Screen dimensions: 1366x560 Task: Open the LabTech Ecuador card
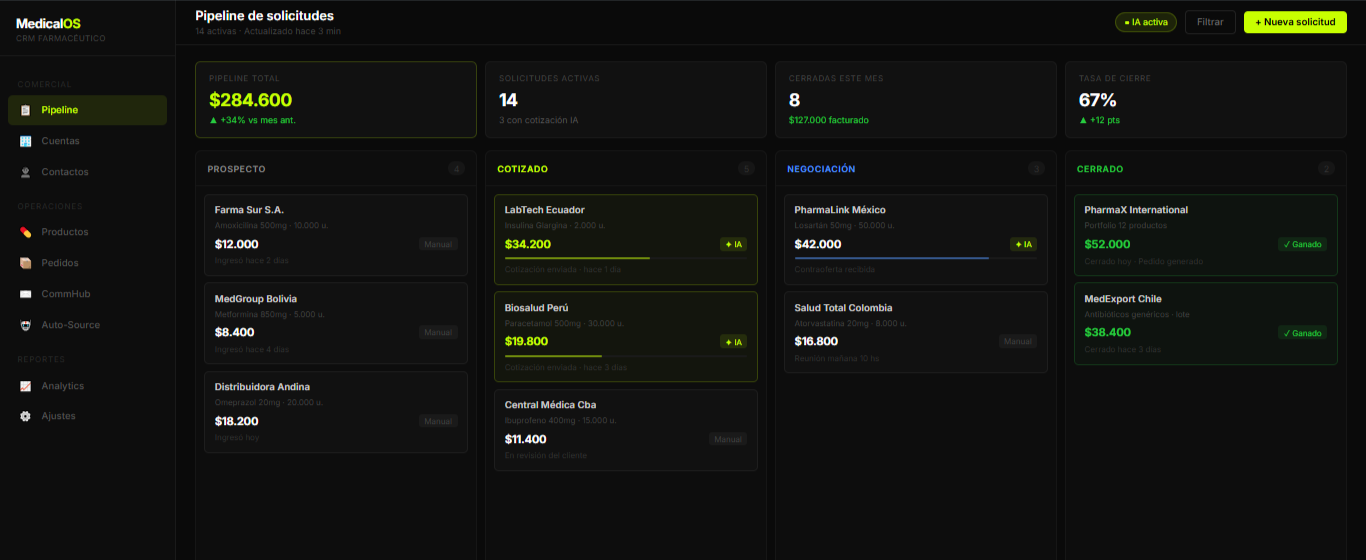tap(626, 239)
